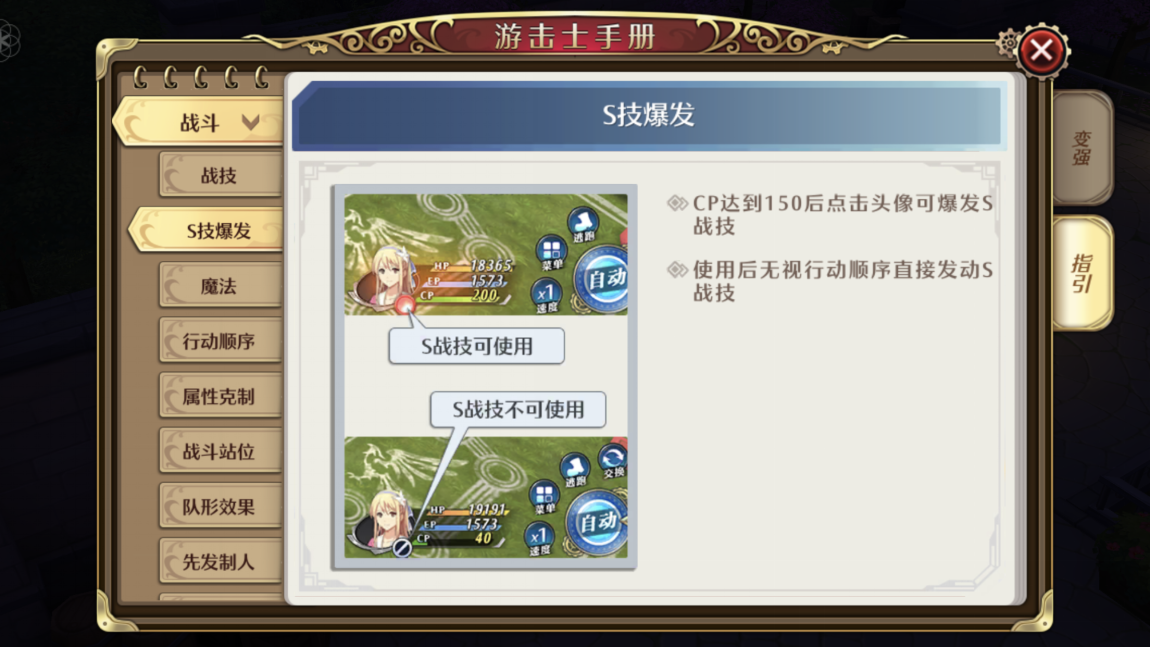
Task: View the 行动顺序 guide page
Action: coord(220,341)
